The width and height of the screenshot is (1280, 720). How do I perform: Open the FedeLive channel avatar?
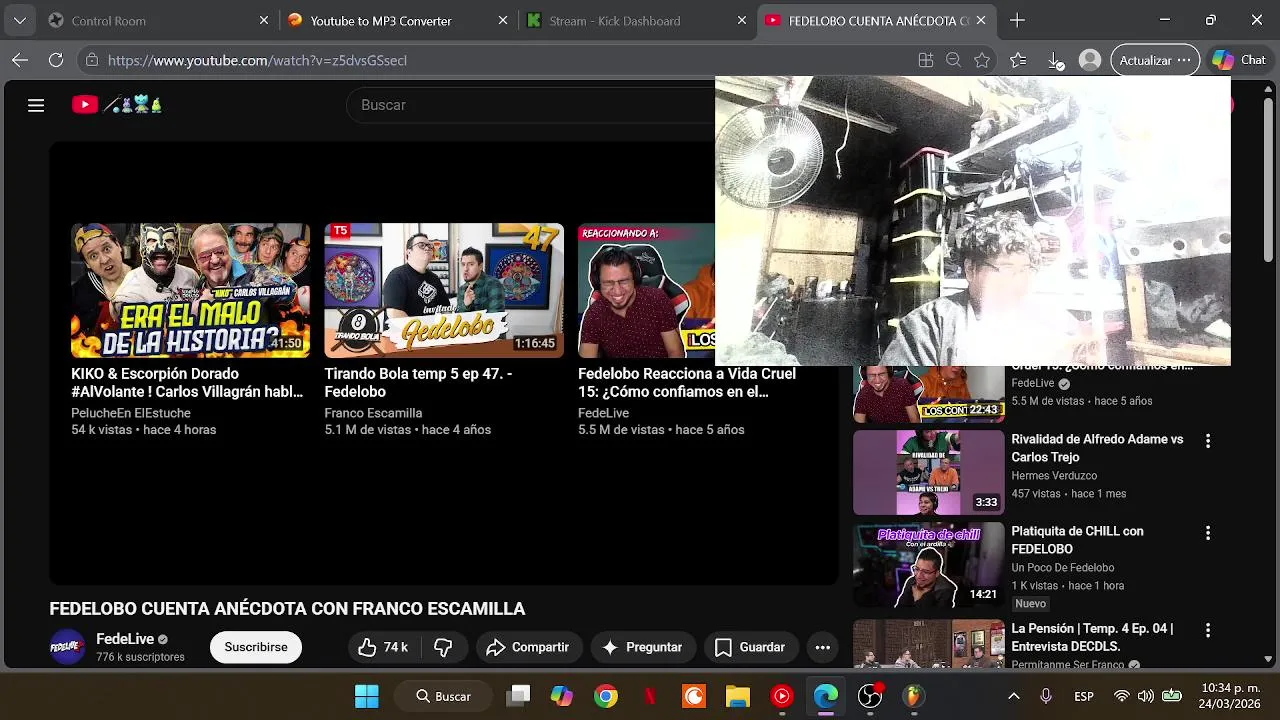[x=68, y=647]
